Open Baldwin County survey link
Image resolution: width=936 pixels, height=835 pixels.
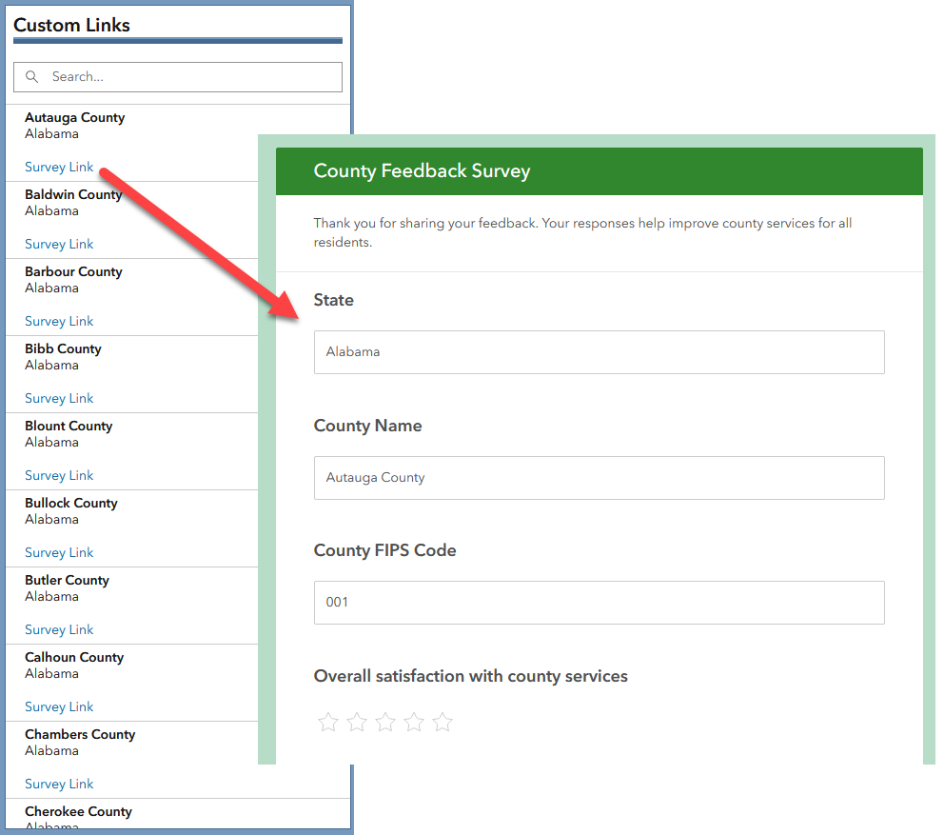click(59, 244)
